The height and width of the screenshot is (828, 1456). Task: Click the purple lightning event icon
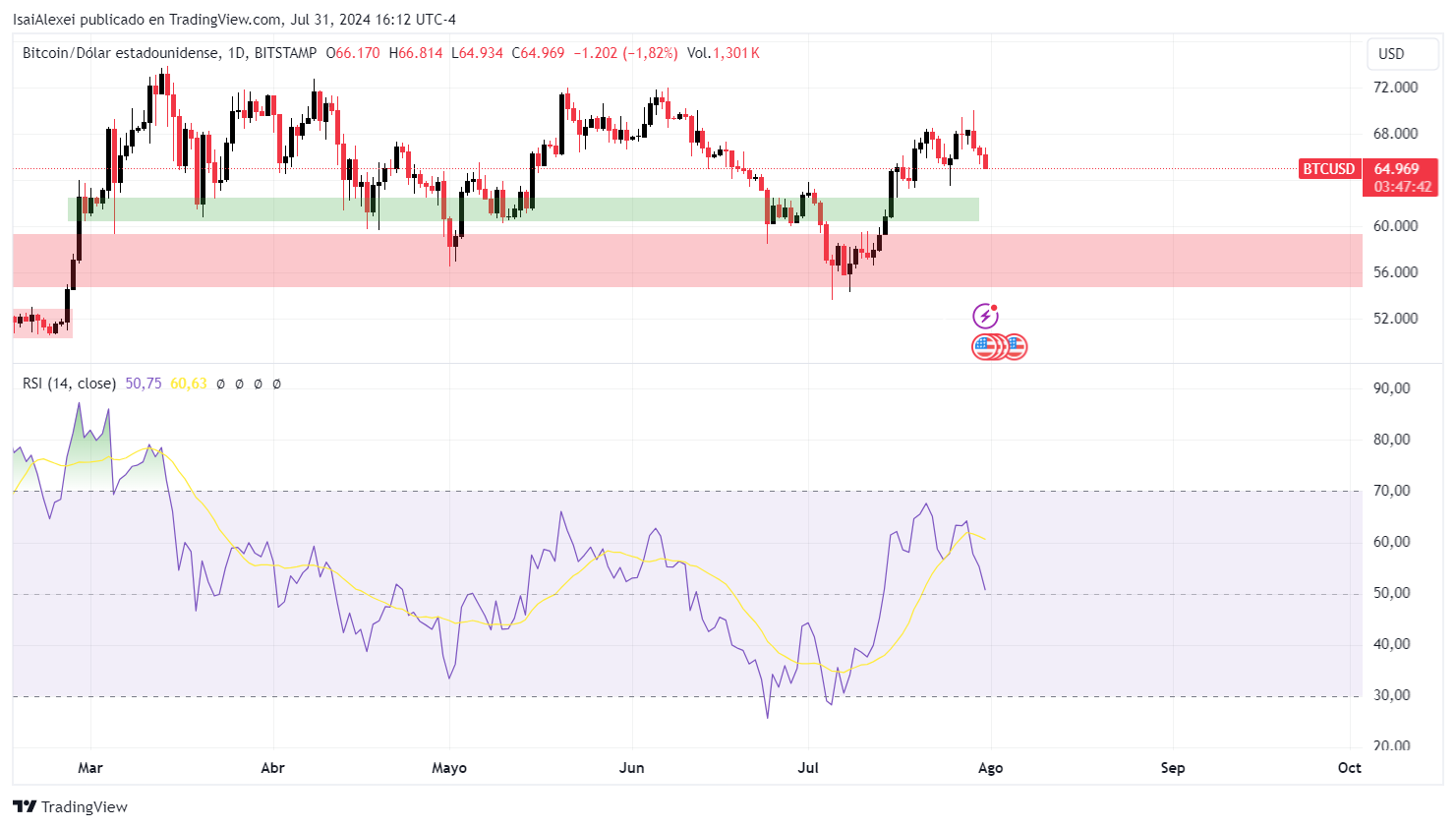(x=985, y=316)
